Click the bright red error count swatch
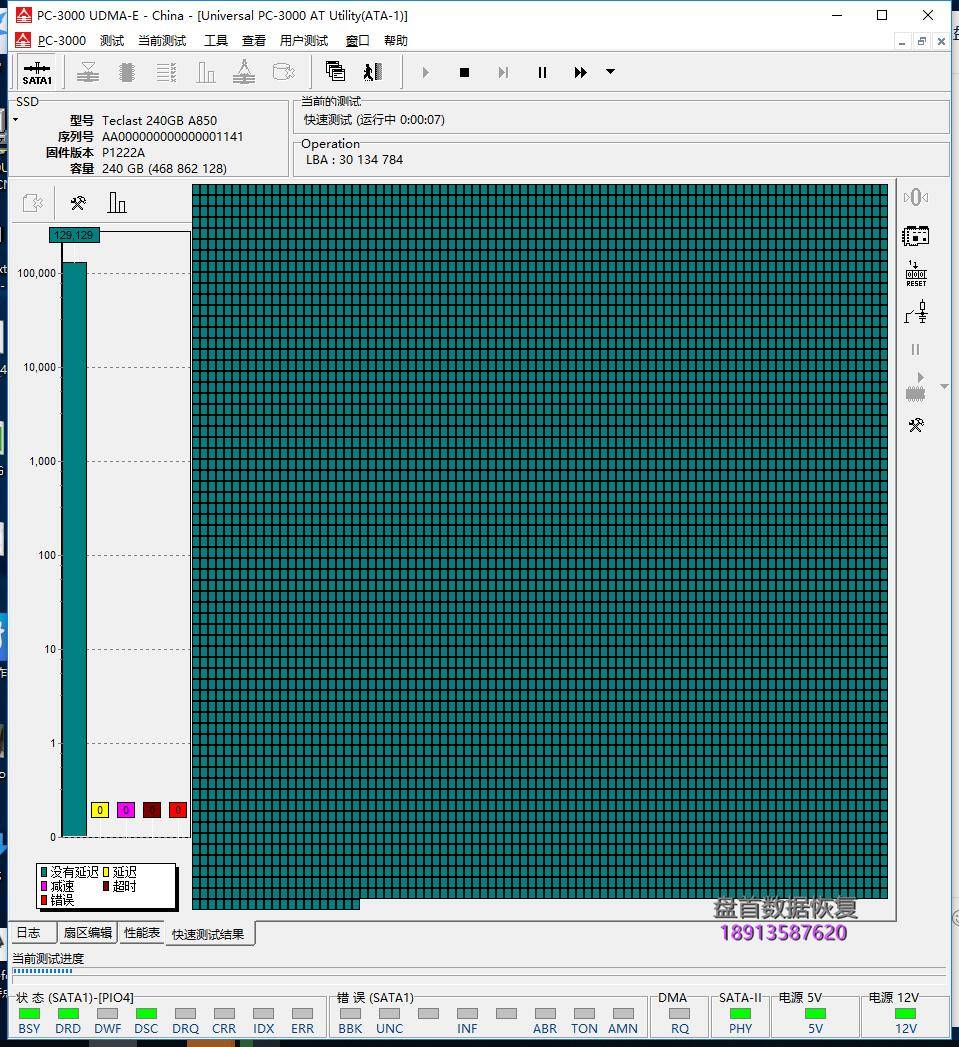This screenshot has width=959, height=1047. 178,810
